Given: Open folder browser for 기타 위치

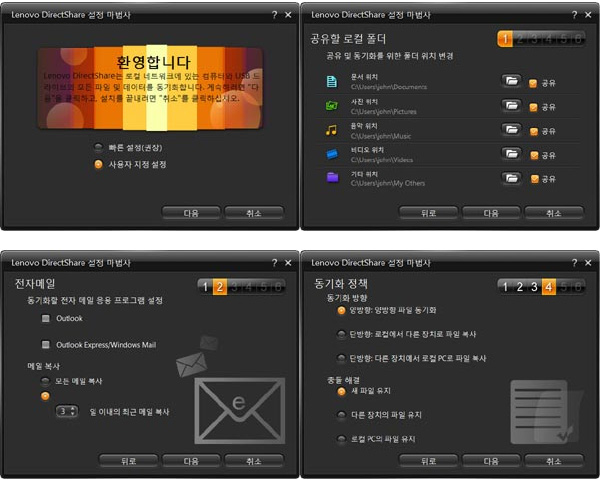Looking at the screenshot, I should 511,178.
